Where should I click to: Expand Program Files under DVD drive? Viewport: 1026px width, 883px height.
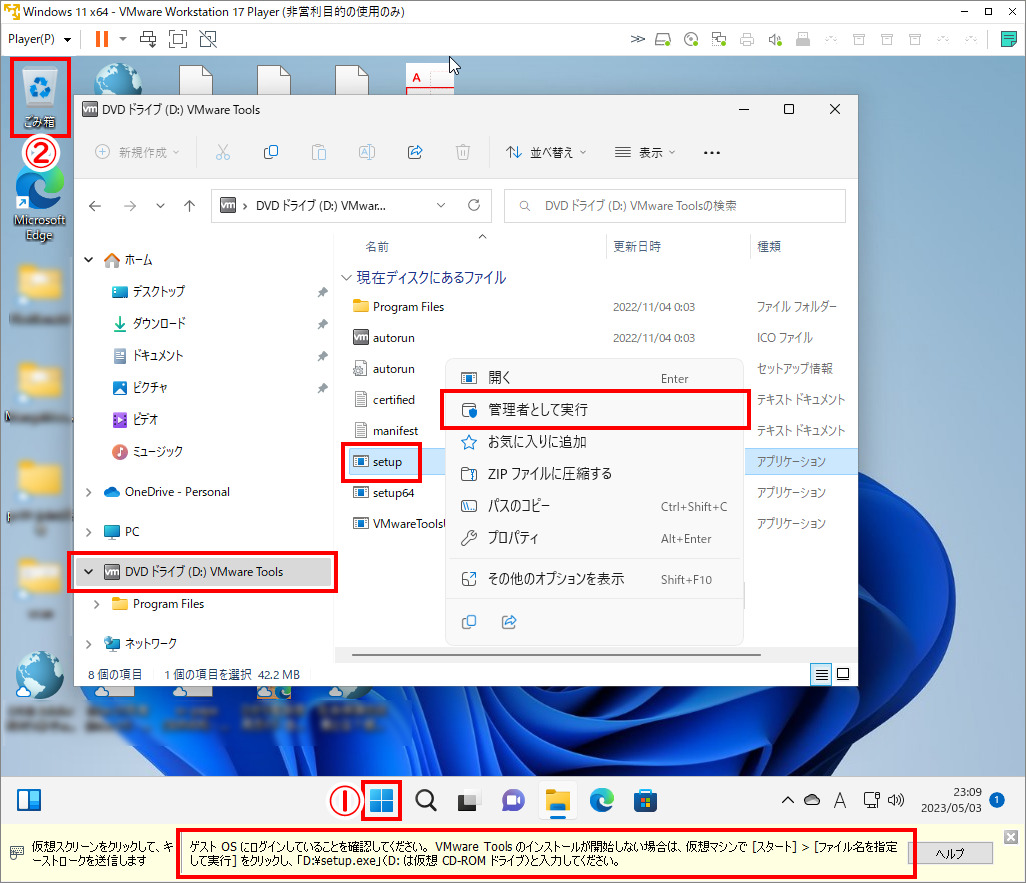[97, 604]
